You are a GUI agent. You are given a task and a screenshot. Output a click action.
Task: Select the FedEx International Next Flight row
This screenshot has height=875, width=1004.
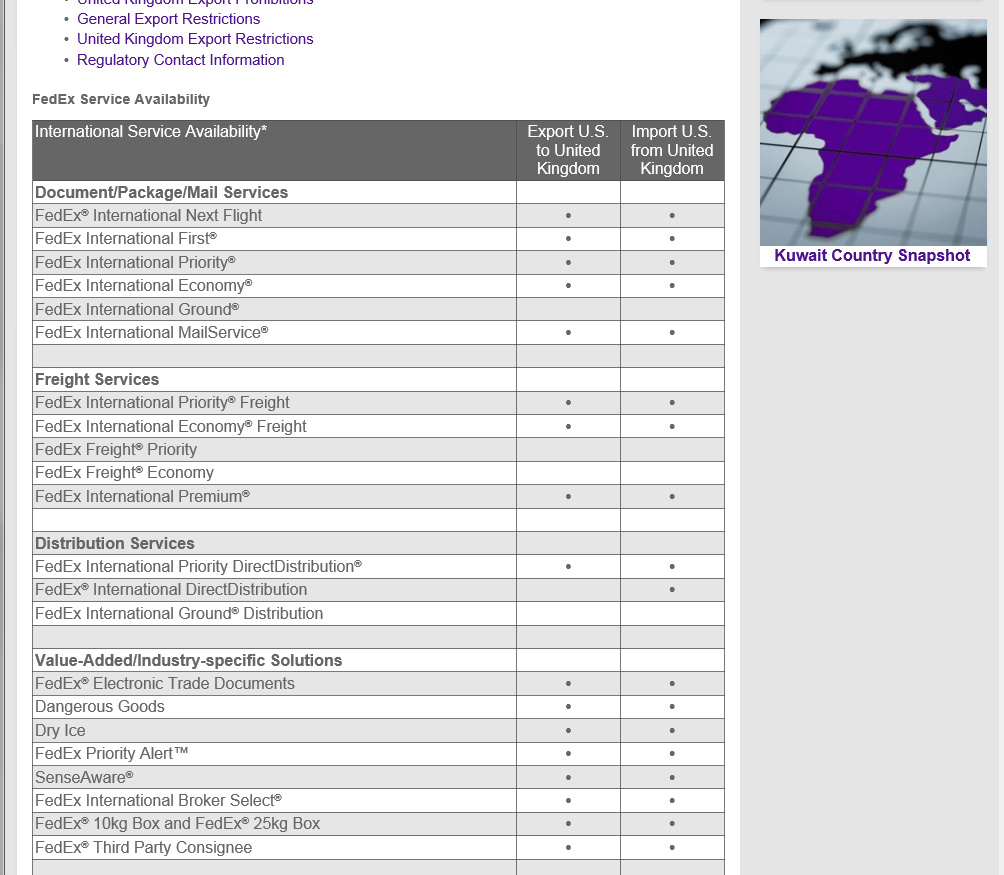tap(378, 216)
